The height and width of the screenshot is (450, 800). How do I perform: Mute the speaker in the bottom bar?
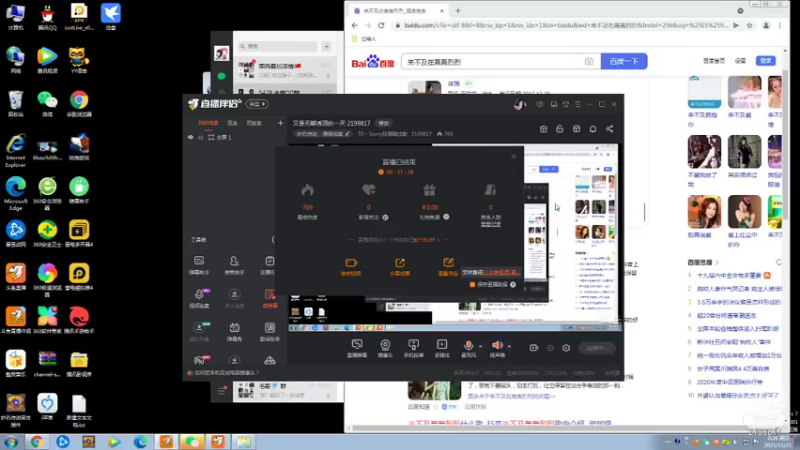click(x=497, y=346)
